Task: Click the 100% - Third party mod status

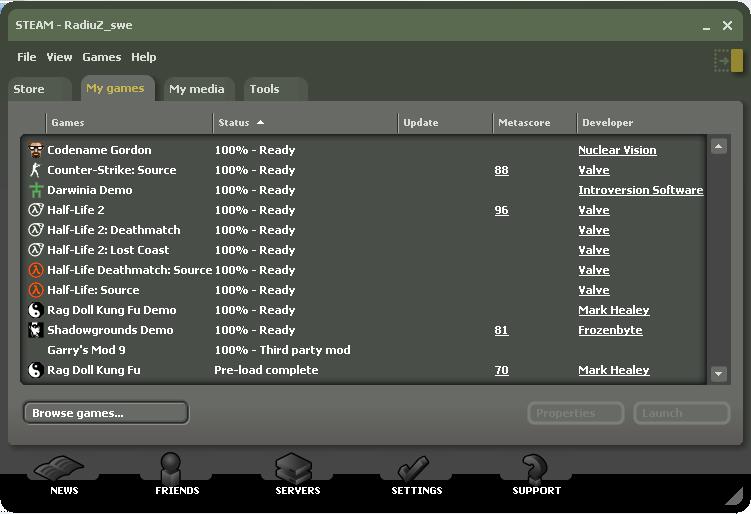Action: [x=282, y=350]
